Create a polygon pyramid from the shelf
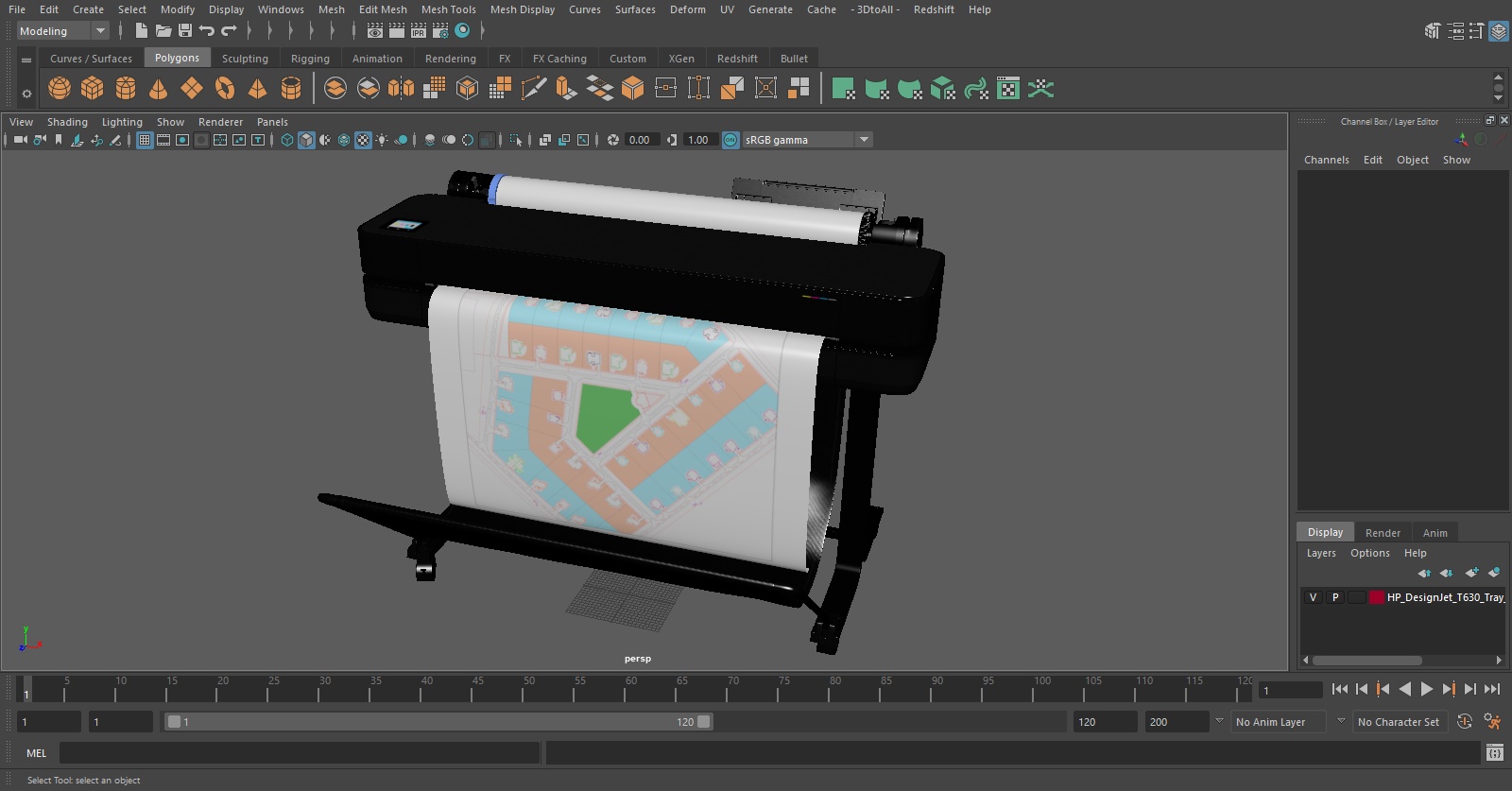Image resolution: width=1512 pixels, height=791 pixels. tap(257, 89)
